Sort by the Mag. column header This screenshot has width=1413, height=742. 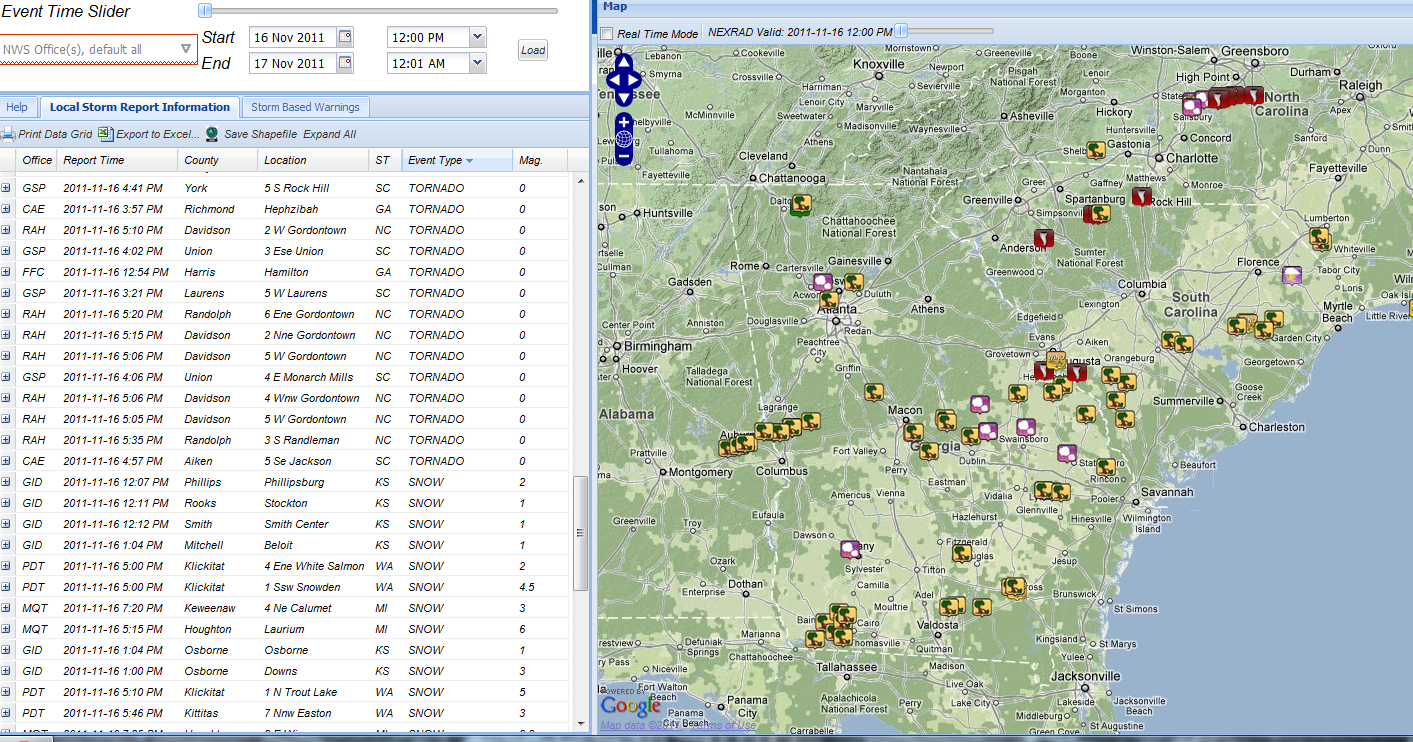[x=539, y=160]
